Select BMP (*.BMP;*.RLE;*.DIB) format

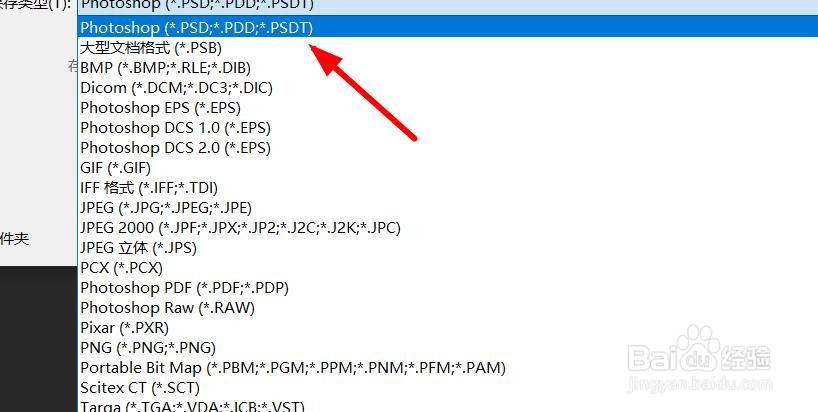pos(448,67)
